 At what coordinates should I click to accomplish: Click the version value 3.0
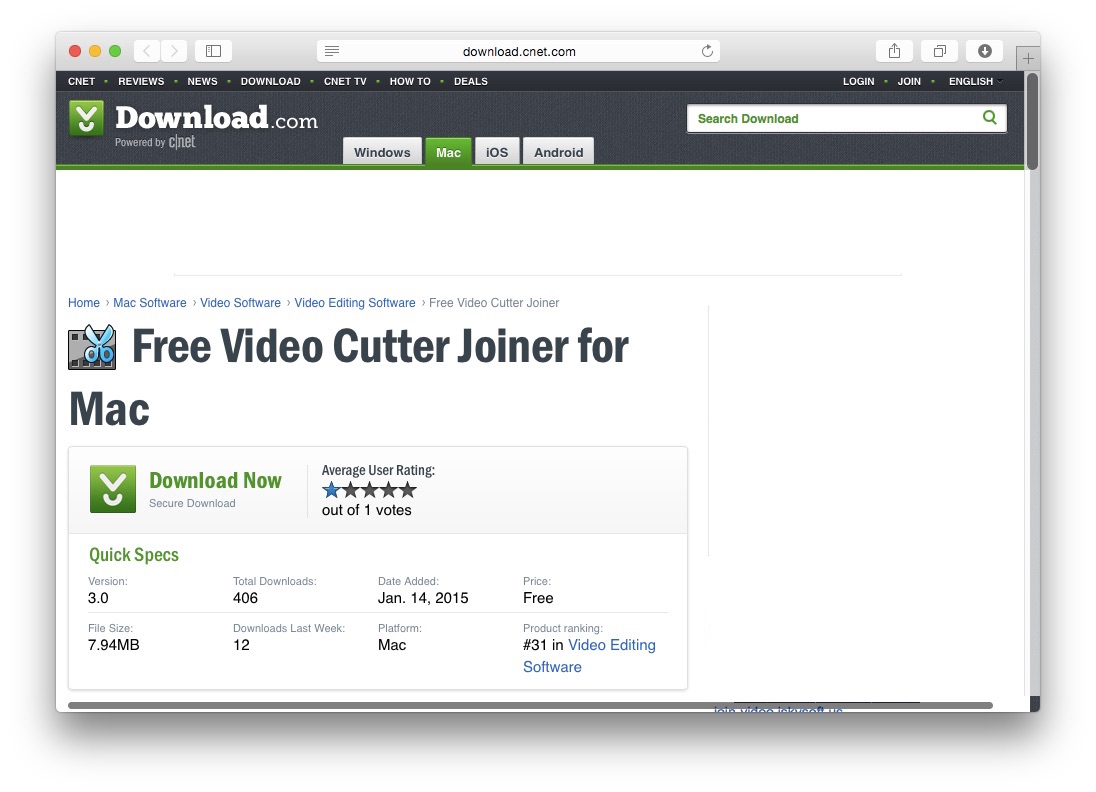[98, 598]
